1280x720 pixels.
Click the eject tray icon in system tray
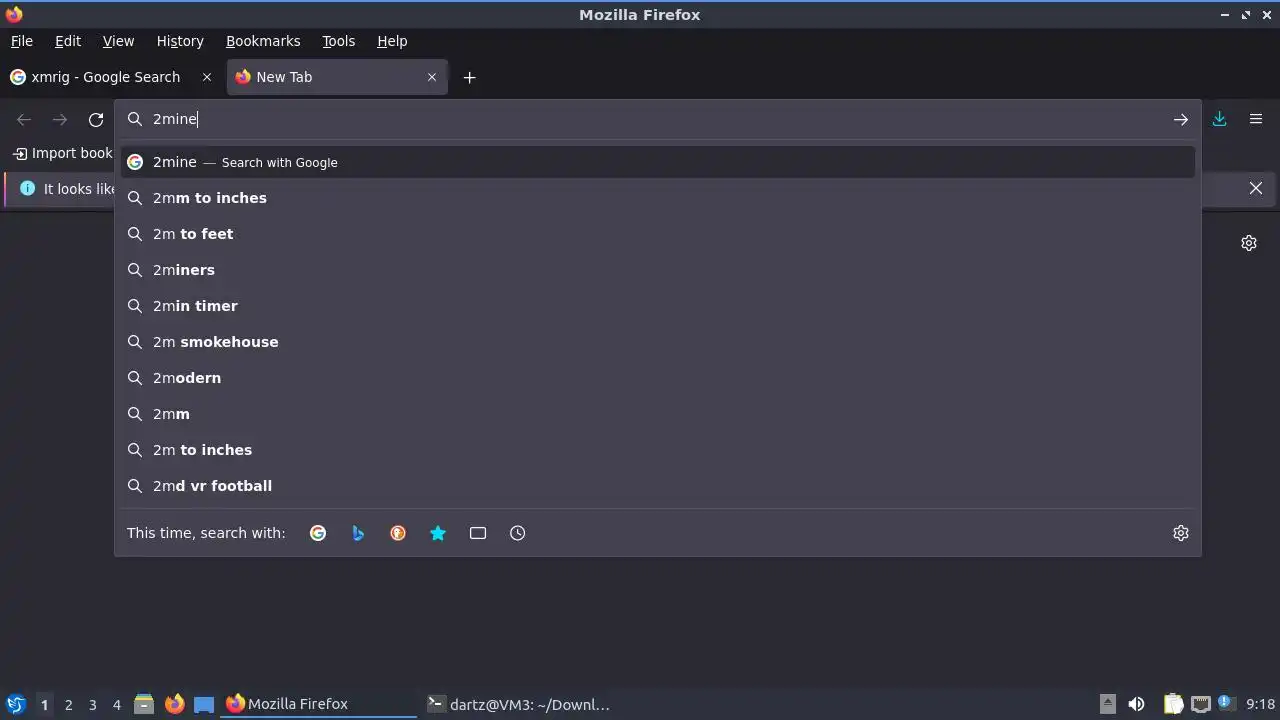[x=1107, y=704]
